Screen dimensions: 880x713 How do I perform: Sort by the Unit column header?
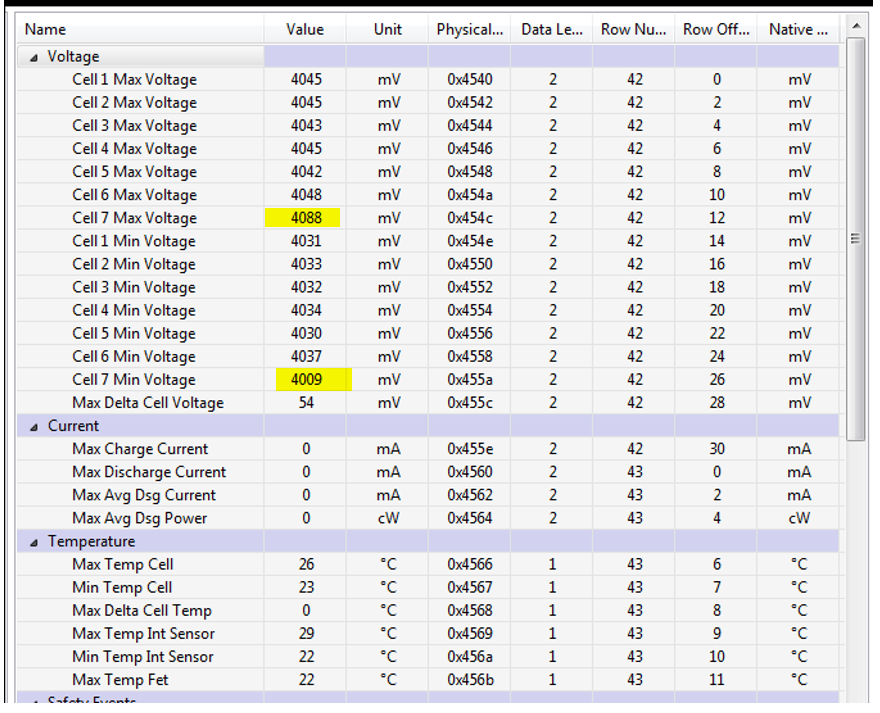pyautogui.click(x=387, y=29)
